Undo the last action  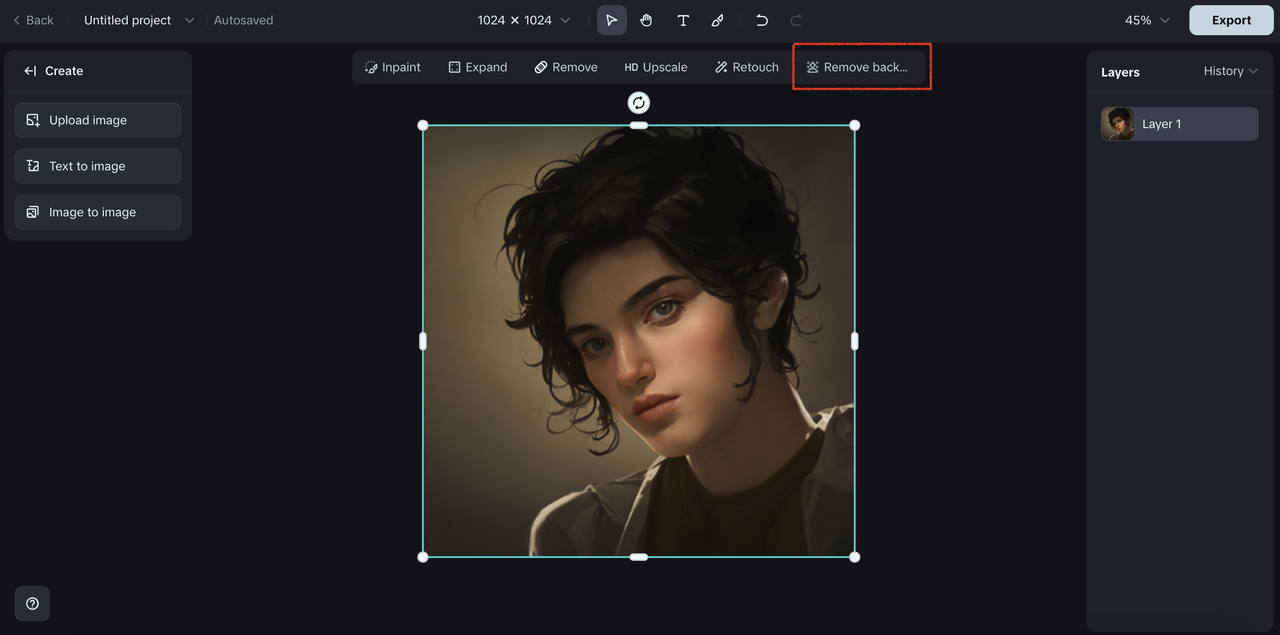pos(762,20)
